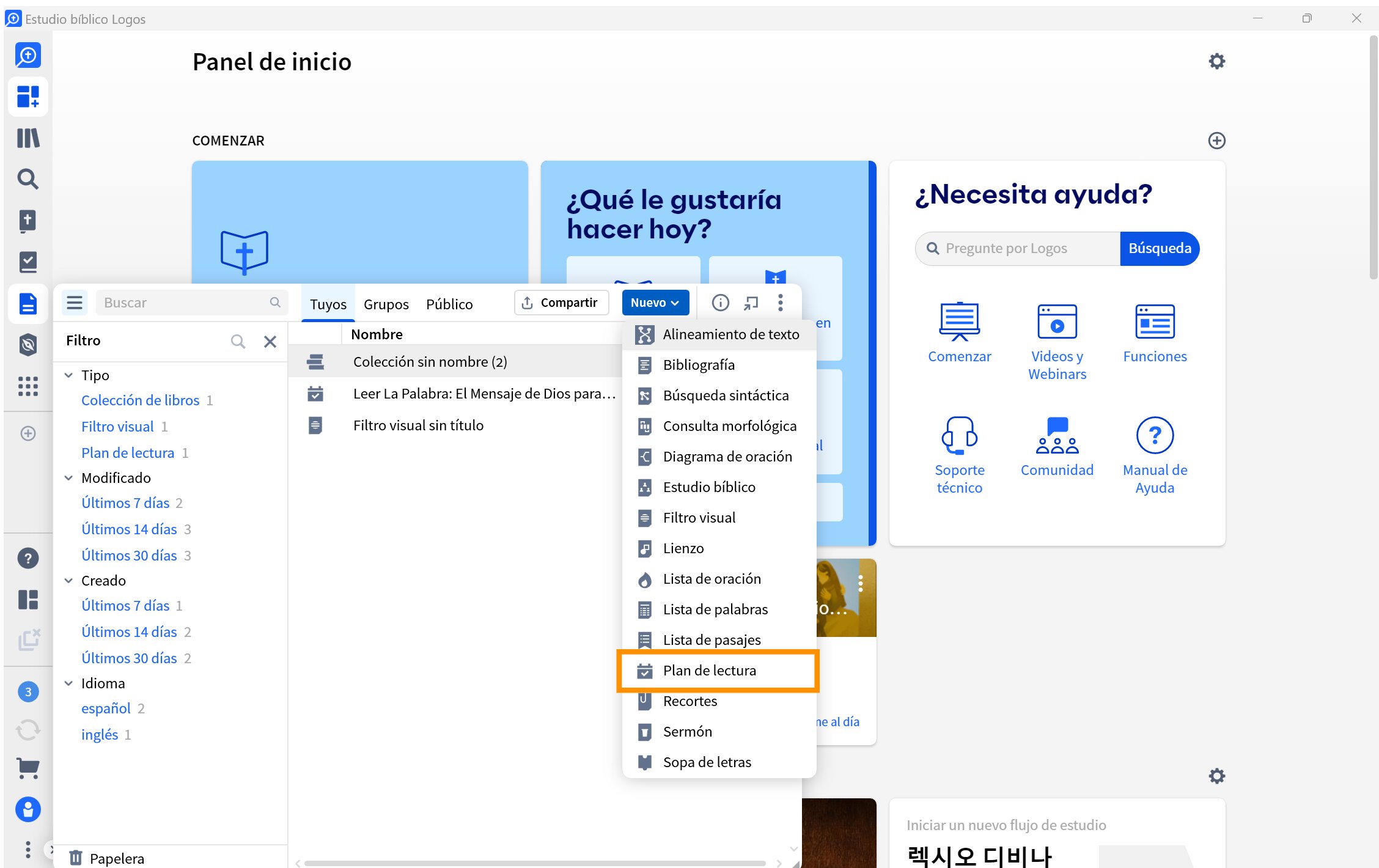The height and width of the screenshot is (868, 1379).
Task: Close the Filtro sidebar with X
Action: pyautogui.click(x=270, y=342)
